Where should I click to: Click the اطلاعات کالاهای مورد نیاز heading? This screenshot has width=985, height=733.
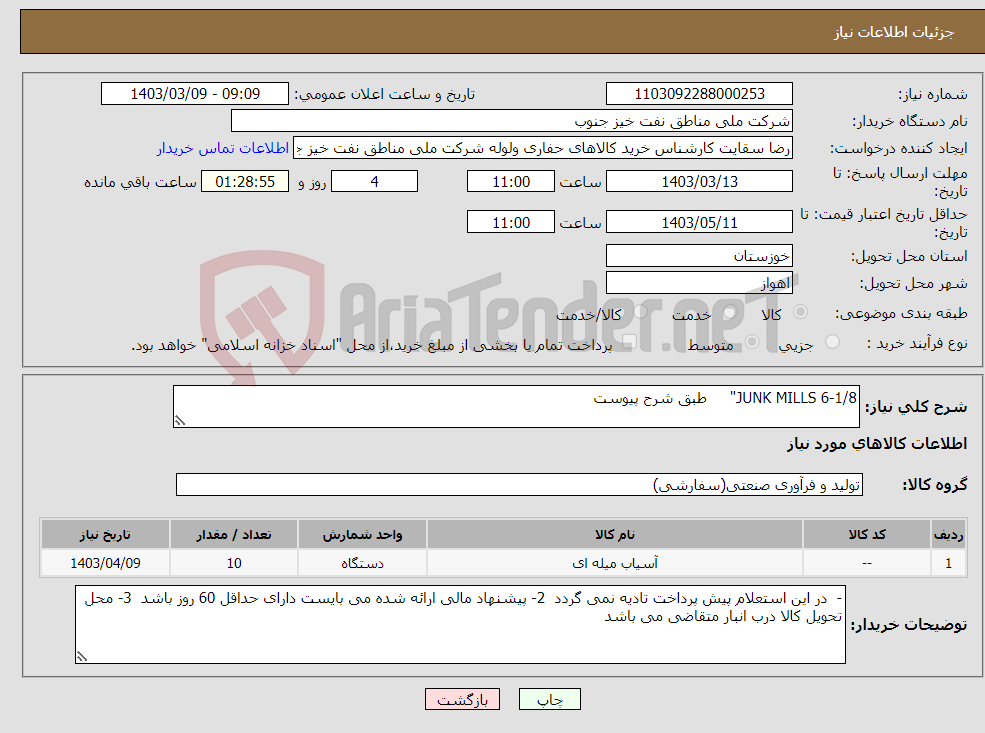click(x=877, y=444)
